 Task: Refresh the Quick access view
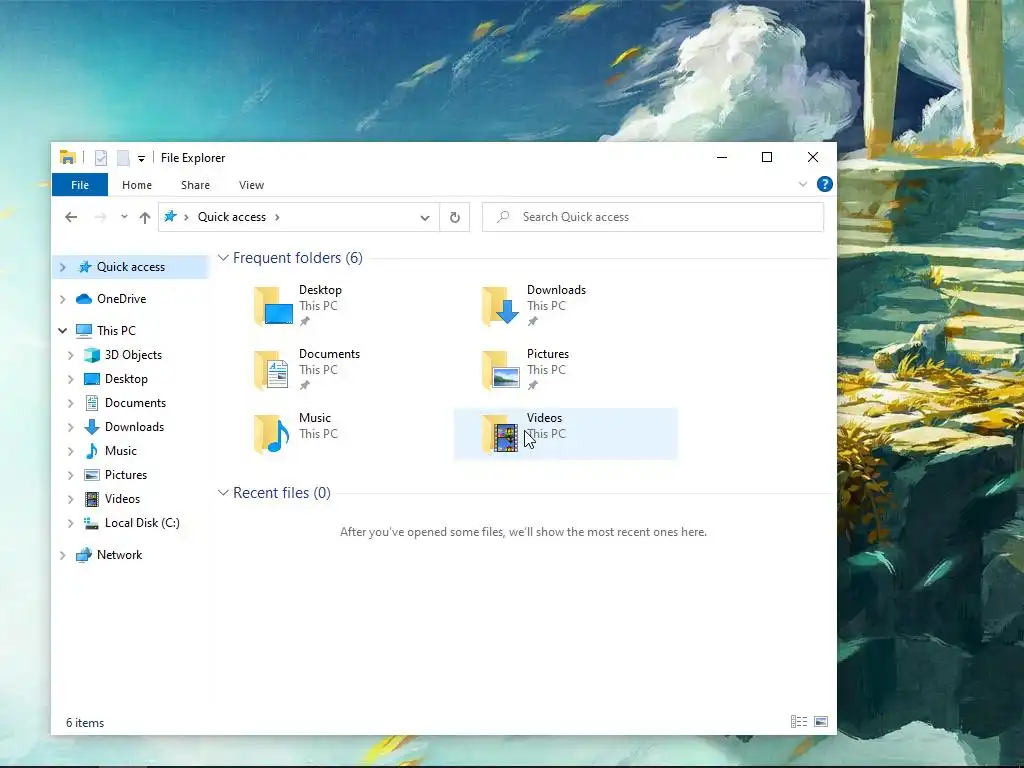point(455,217)
